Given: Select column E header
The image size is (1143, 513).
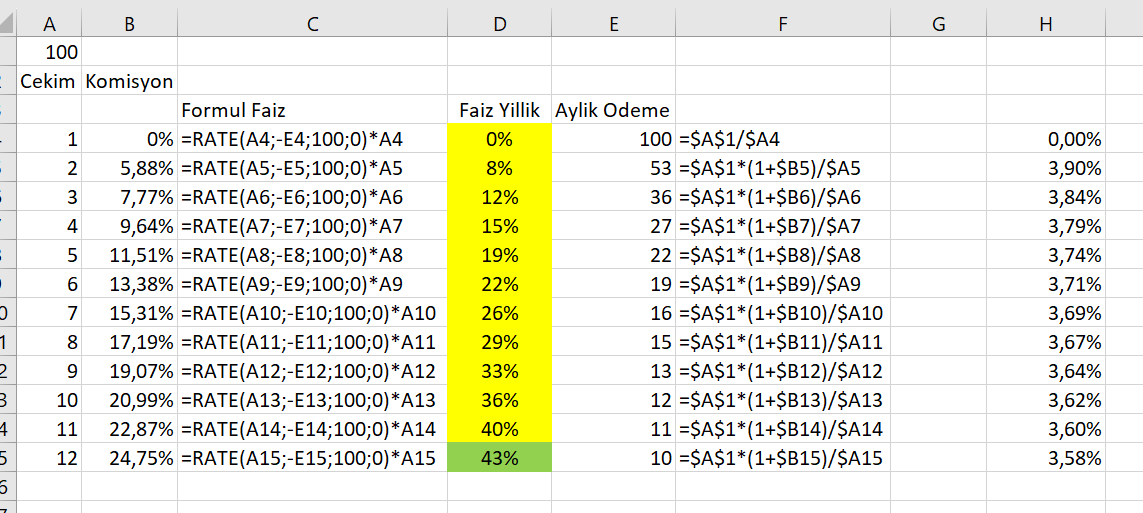Looking at the screenshot, I should (614, 24).
